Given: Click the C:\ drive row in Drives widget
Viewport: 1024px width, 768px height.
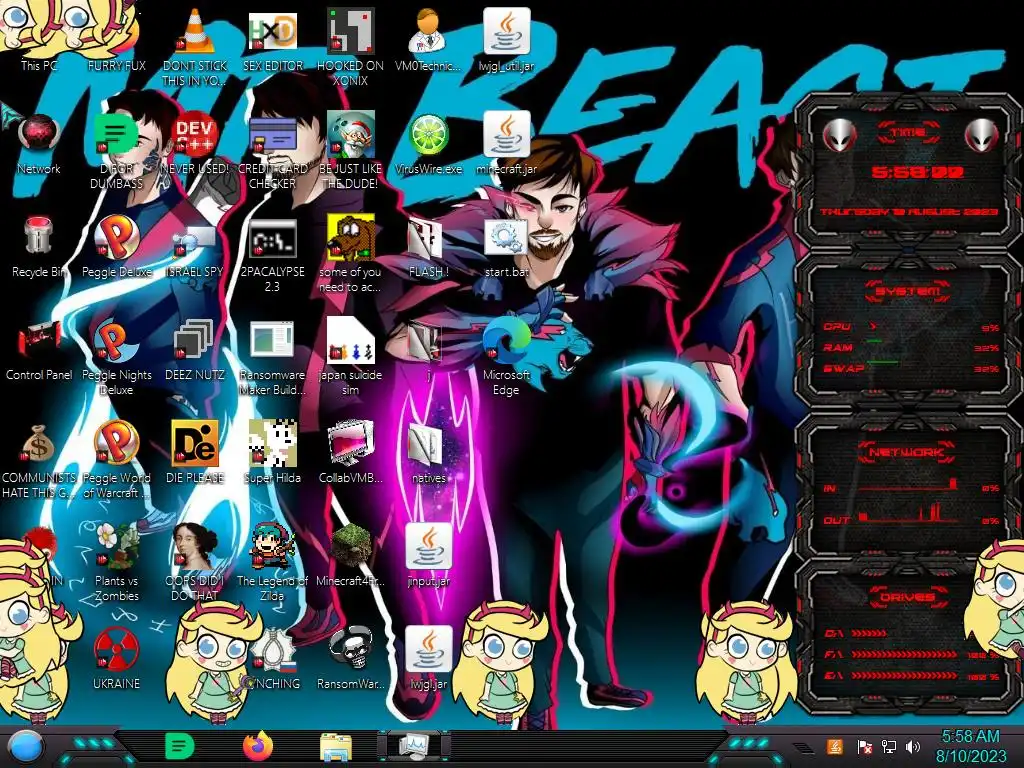Looking at the screenshot, I should pyautogui.click(x=911, y=633).
